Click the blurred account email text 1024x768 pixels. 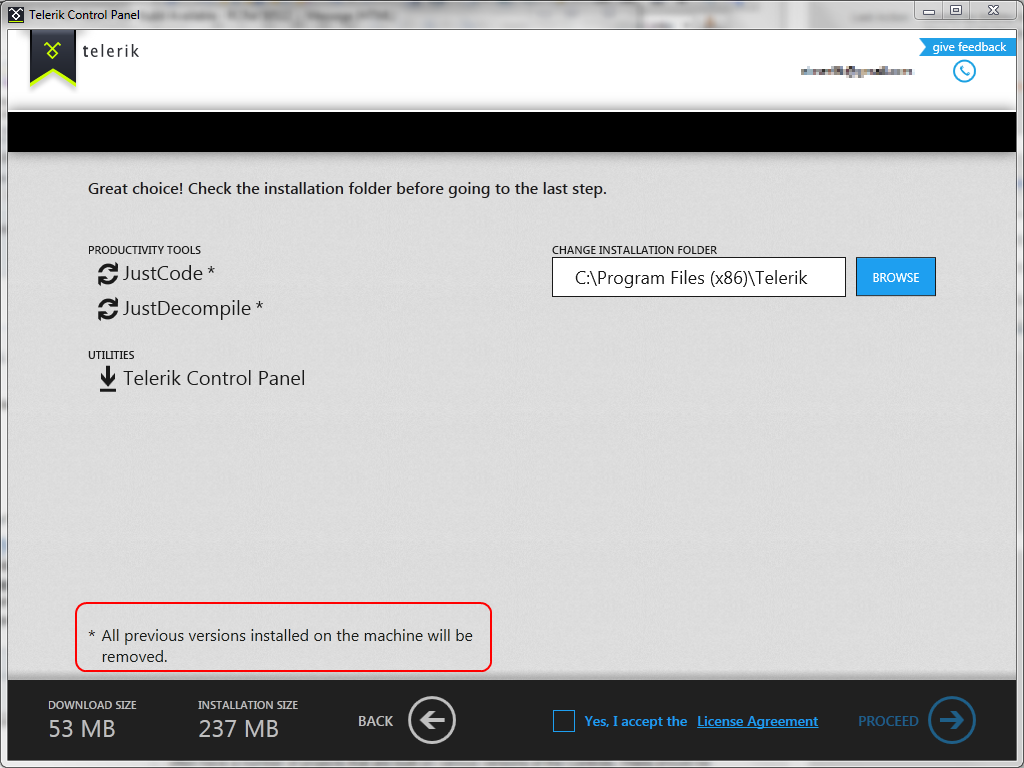tap(856, 71)
